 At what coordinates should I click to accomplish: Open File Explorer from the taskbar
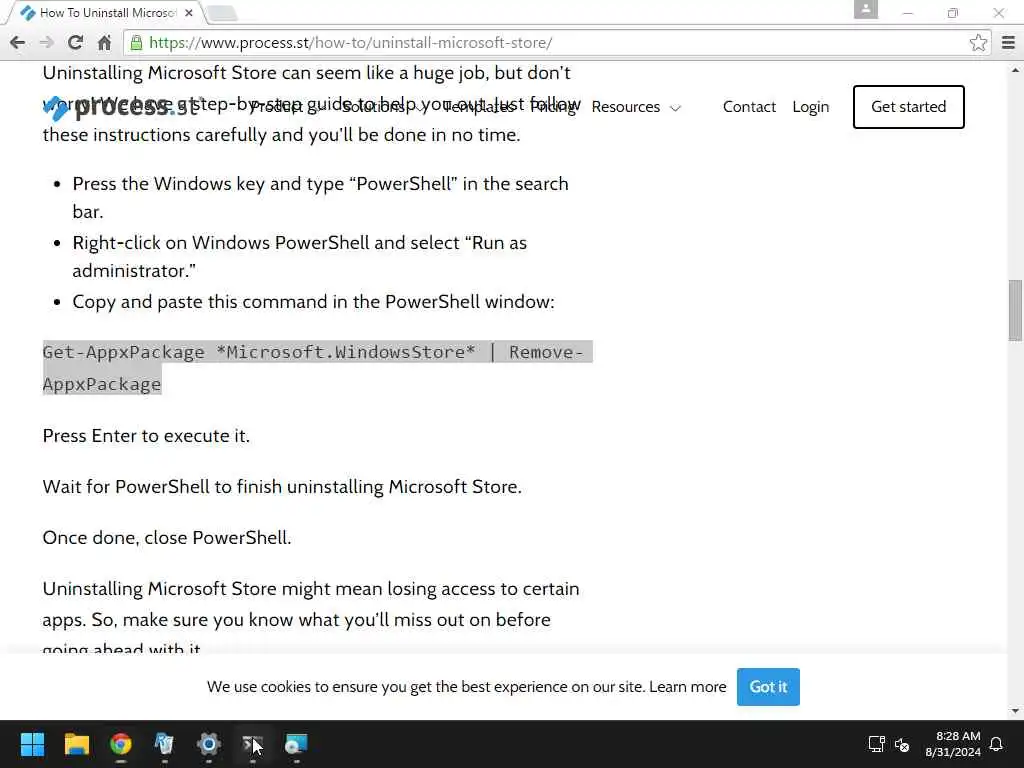click(x=76, y=744)
